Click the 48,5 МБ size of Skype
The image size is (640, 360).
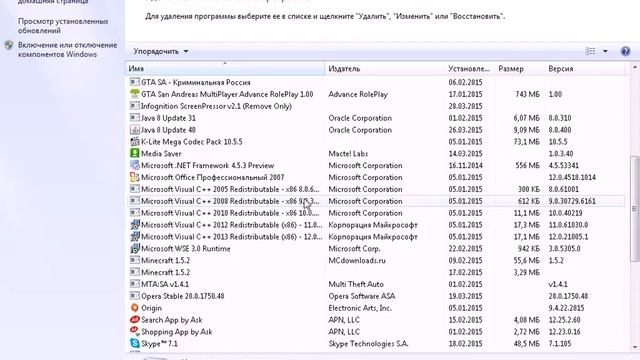pos(527,344)
